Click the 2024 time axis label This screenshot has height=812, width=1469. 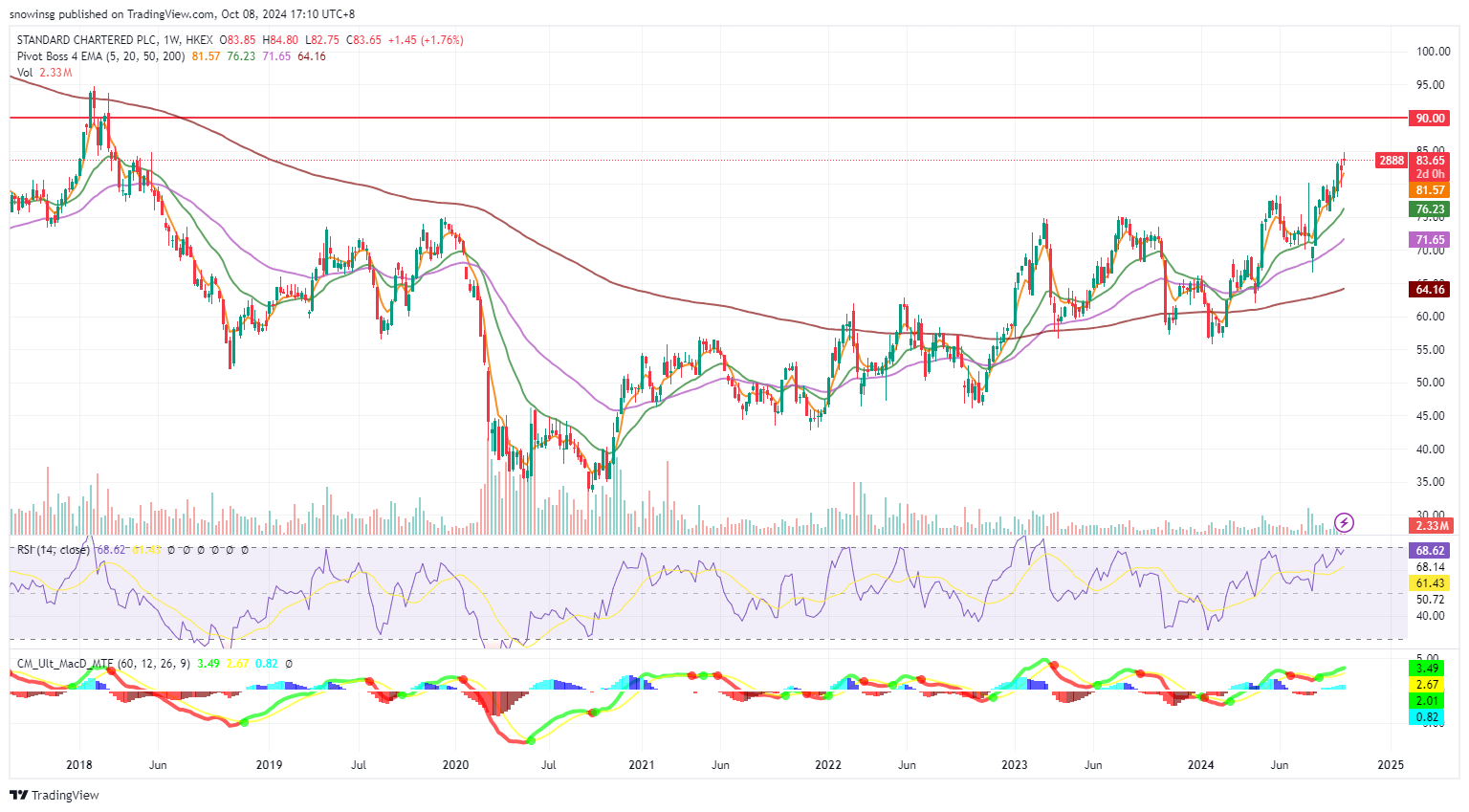point(1201,765)
